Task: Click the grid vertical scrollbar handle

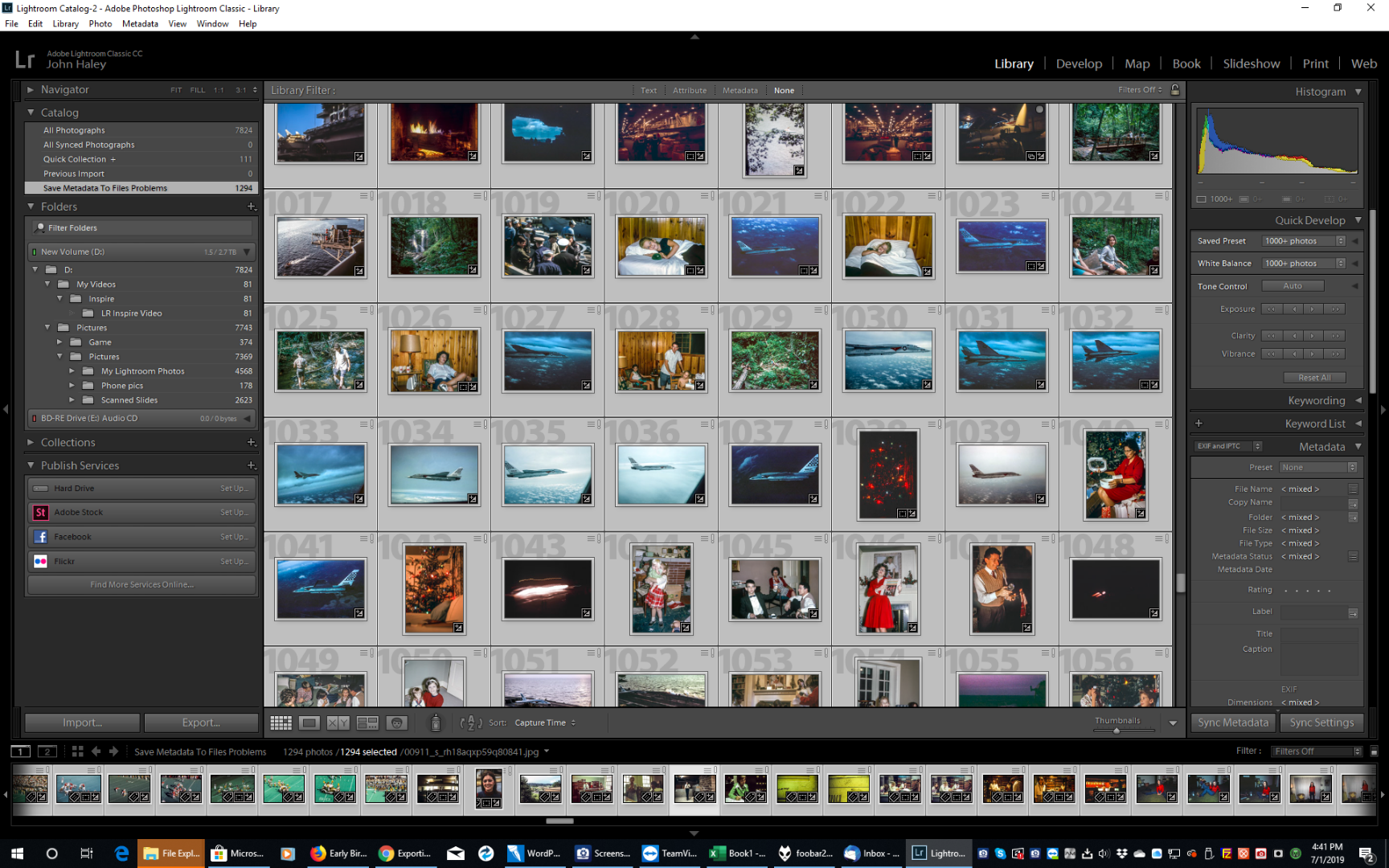Action: pos(1180,583)
